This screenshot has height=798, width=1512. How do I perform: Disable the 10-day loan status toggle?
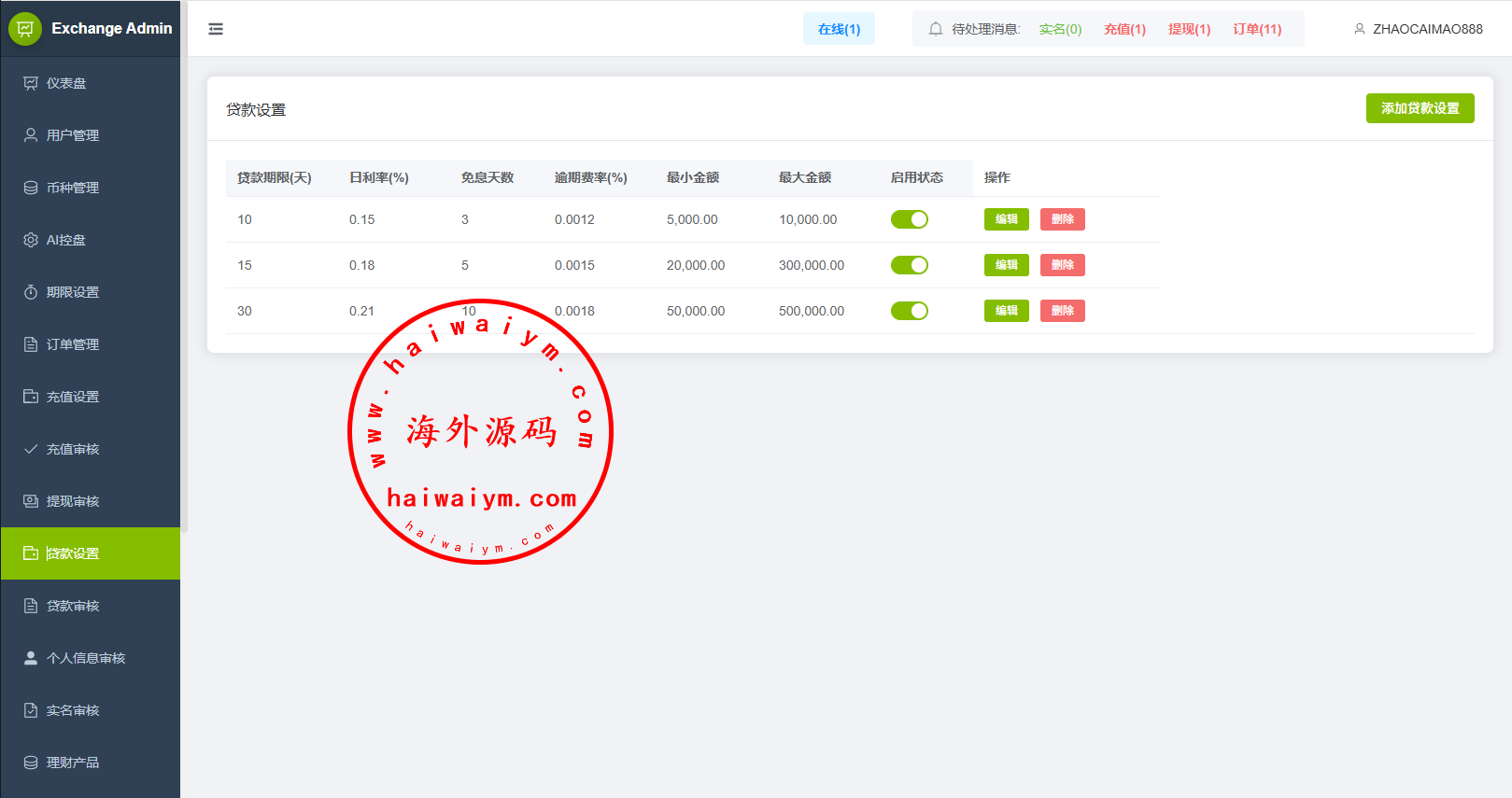(909, 219)
